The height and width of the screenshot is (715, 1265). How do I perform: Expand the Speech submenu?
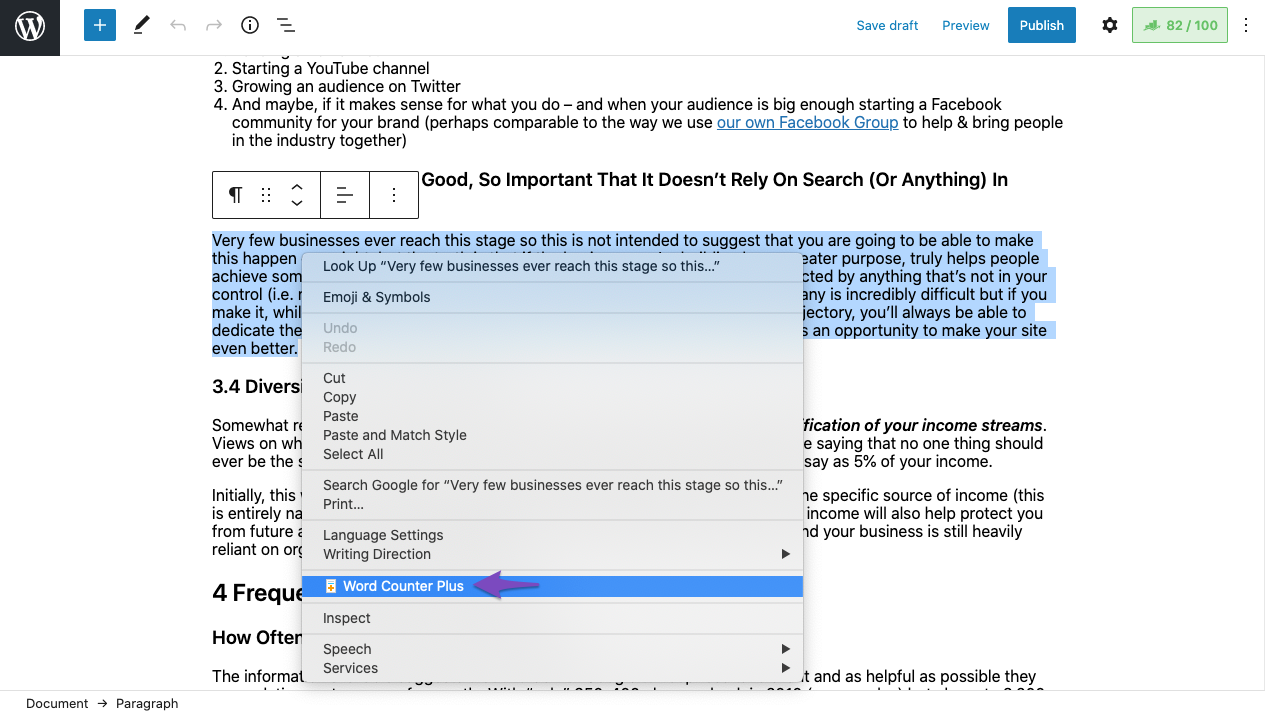(552, 649)
